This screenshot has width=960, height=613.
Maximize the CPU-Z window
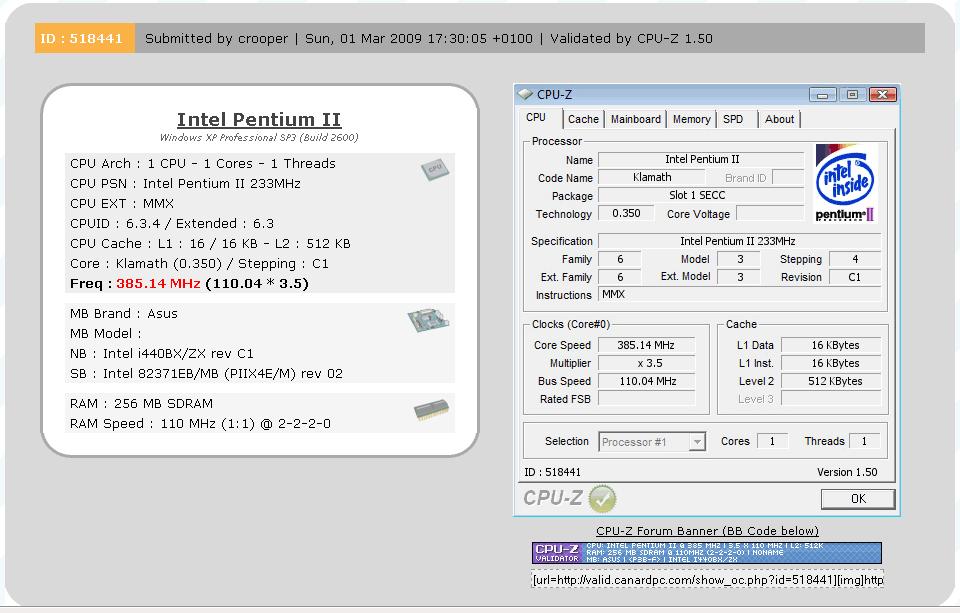[x=852, y=95]
